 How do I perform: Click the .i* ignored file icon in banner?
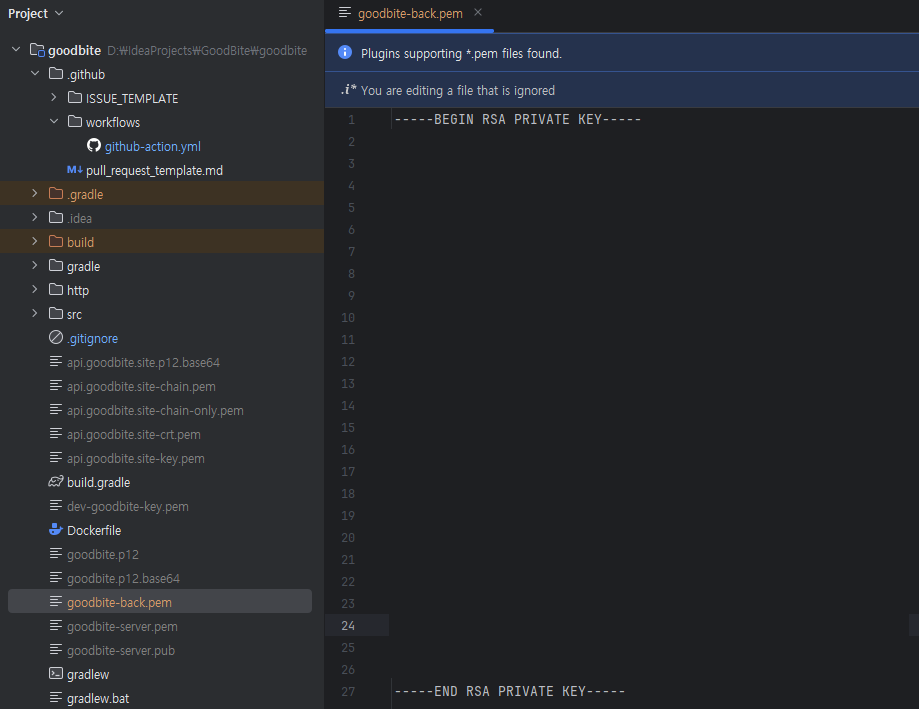348,90
